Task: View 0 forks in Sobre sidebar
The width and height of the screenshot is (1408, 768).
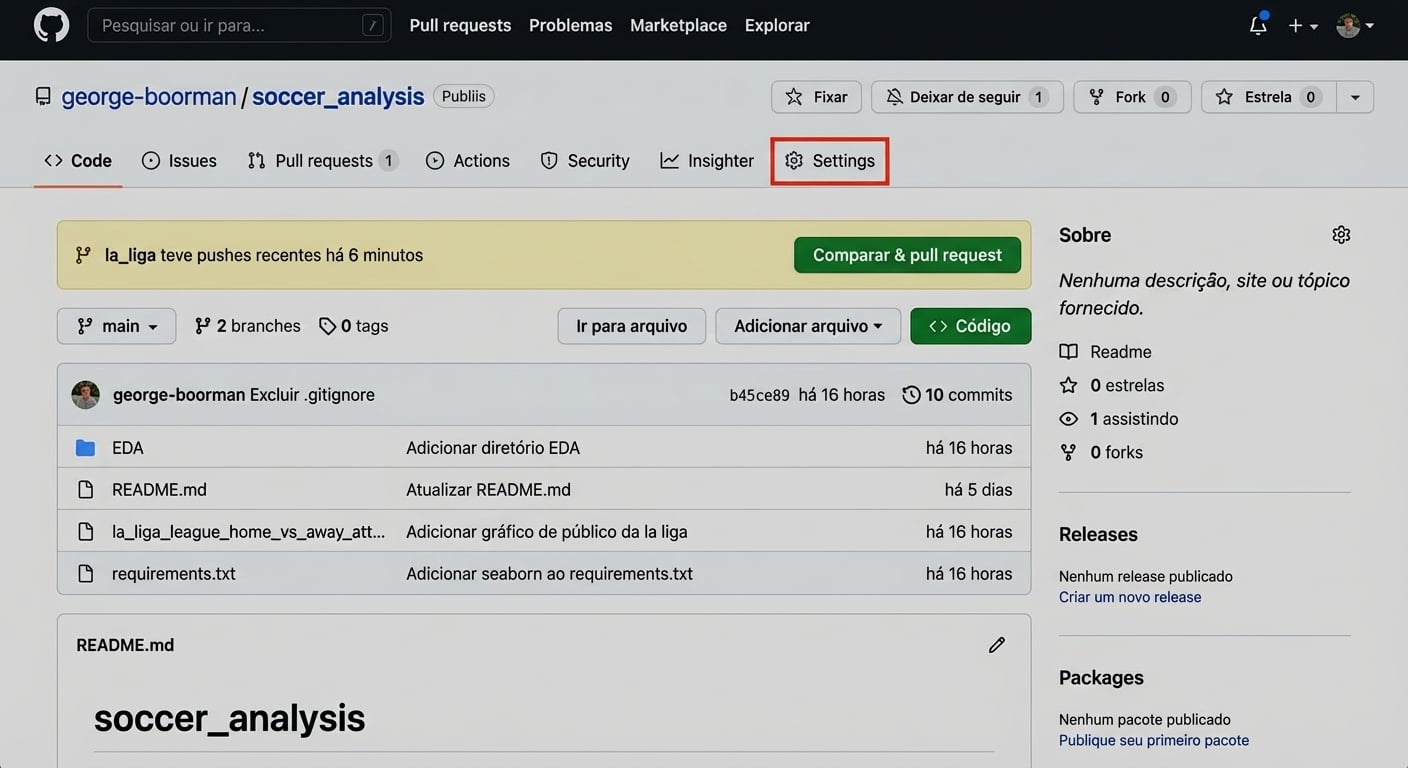Action: (x=1101, y=452)
